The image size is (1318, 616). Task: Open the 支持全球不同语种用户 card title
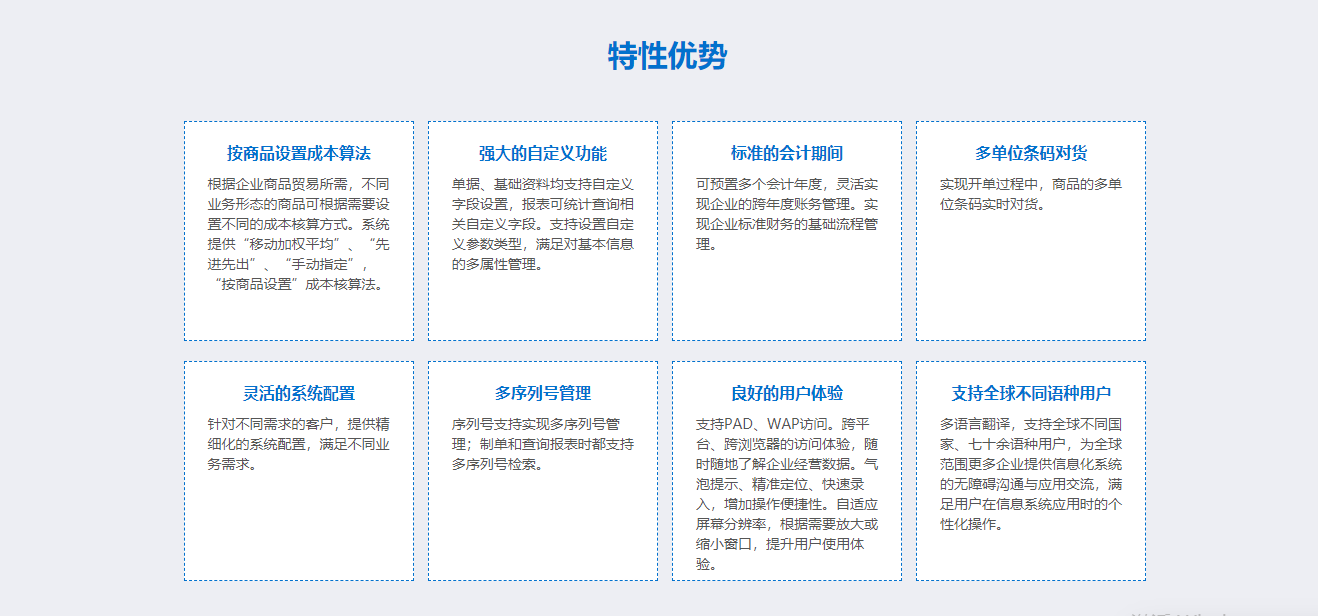(x=1030, y=393)
